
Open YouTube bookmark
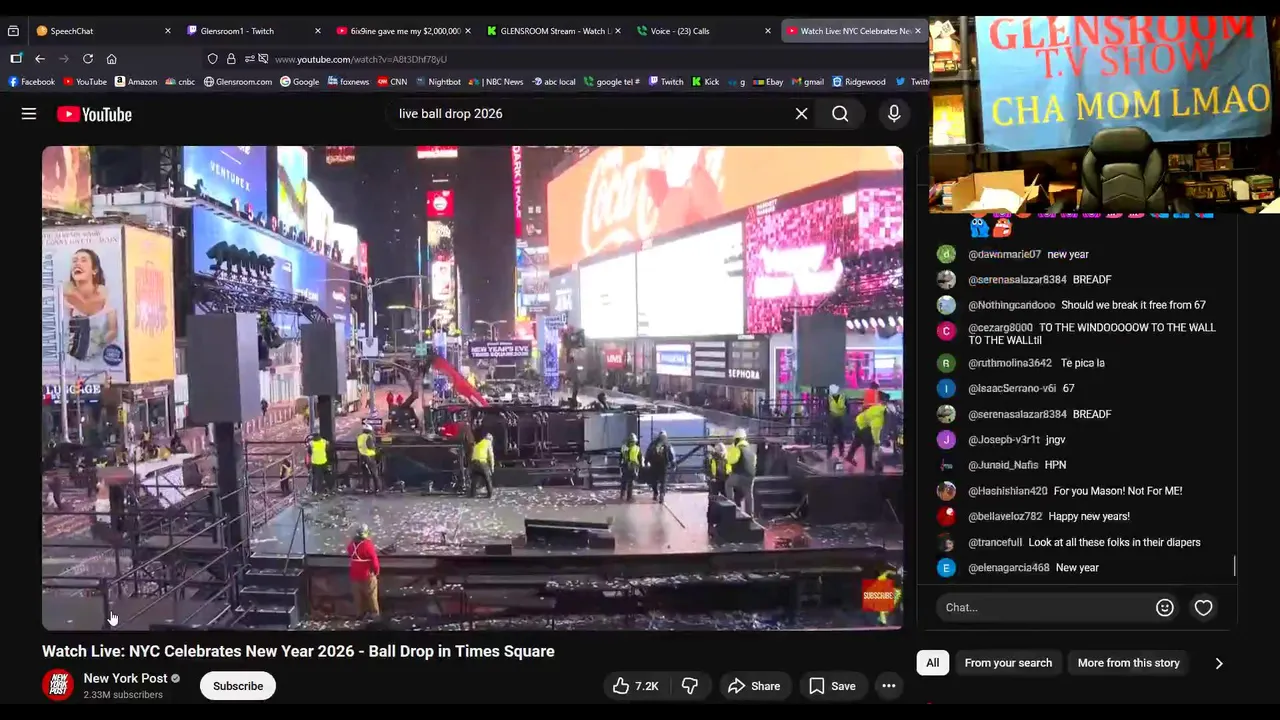(84, 82)
